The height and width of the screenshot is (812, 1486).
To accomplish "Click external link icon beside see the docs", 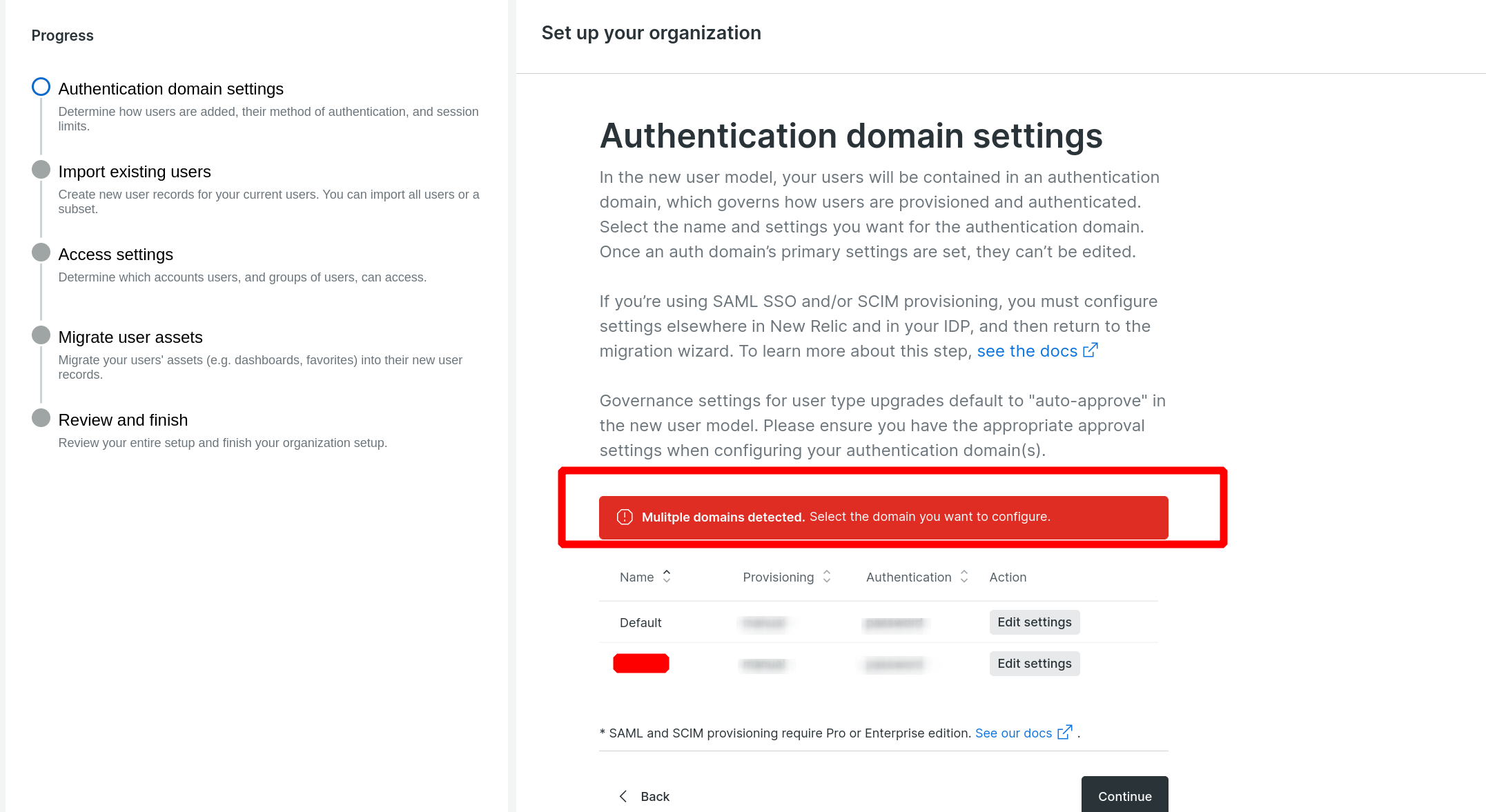I will point(1090,350).
